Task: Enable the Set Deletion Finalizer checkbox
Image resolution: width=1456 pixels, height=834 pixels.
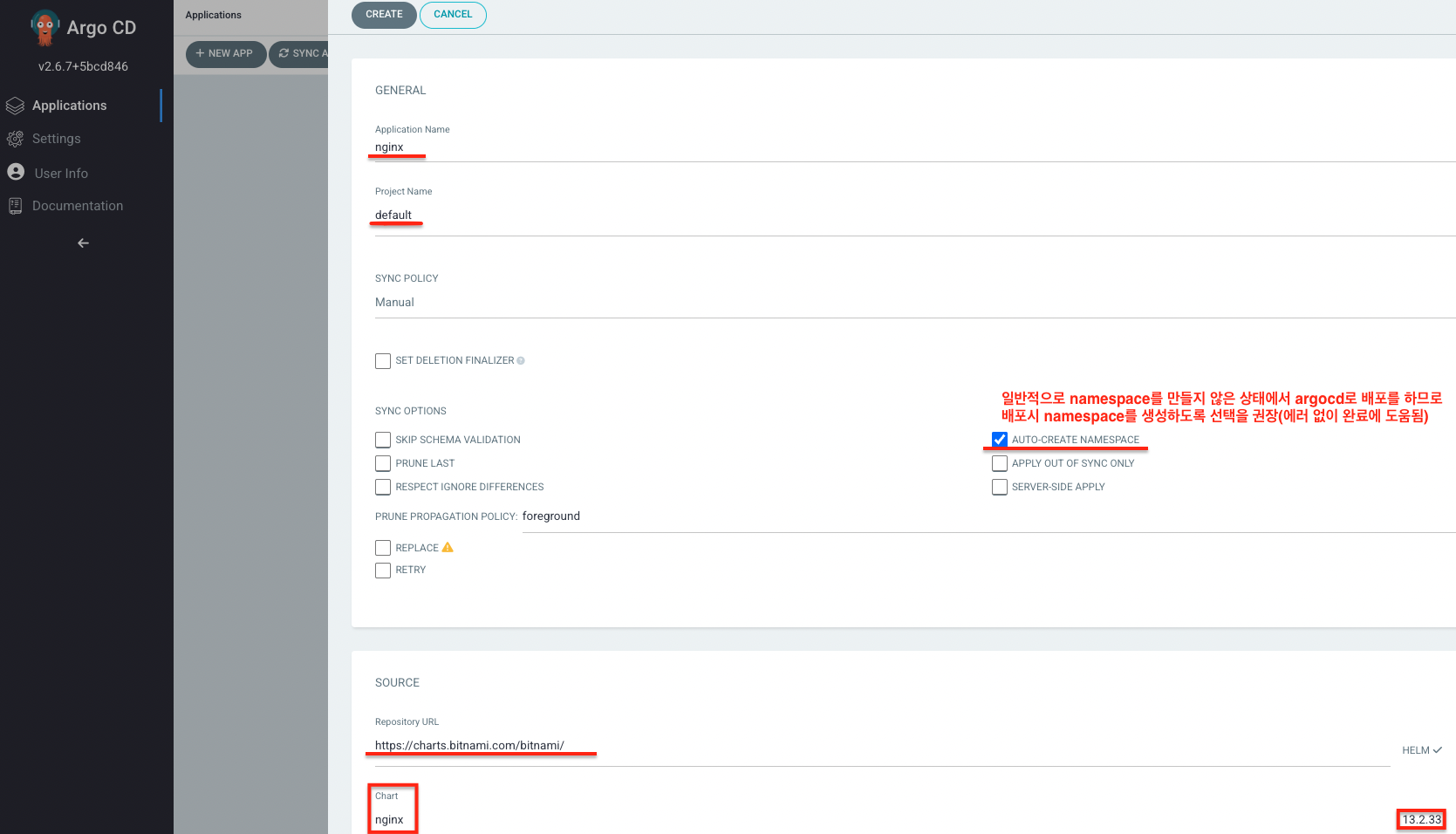Action: [383, 360]
